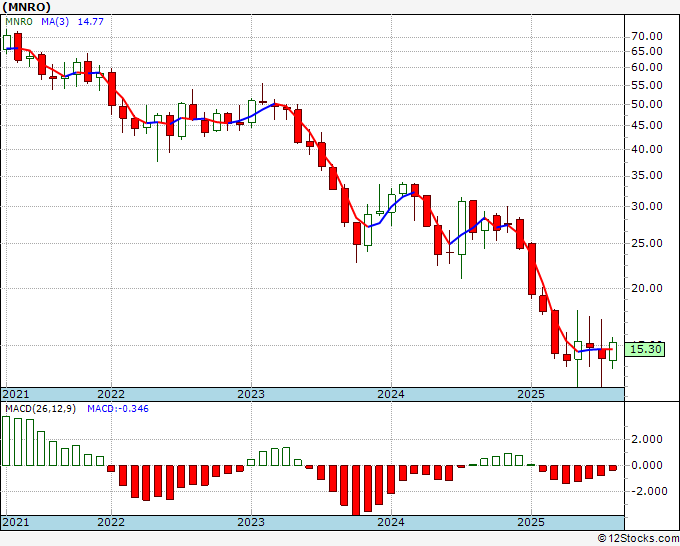Click the 2025 label on price chart axis
The height and width of the screenshot is (546, 680).
[x=531, y=394]
